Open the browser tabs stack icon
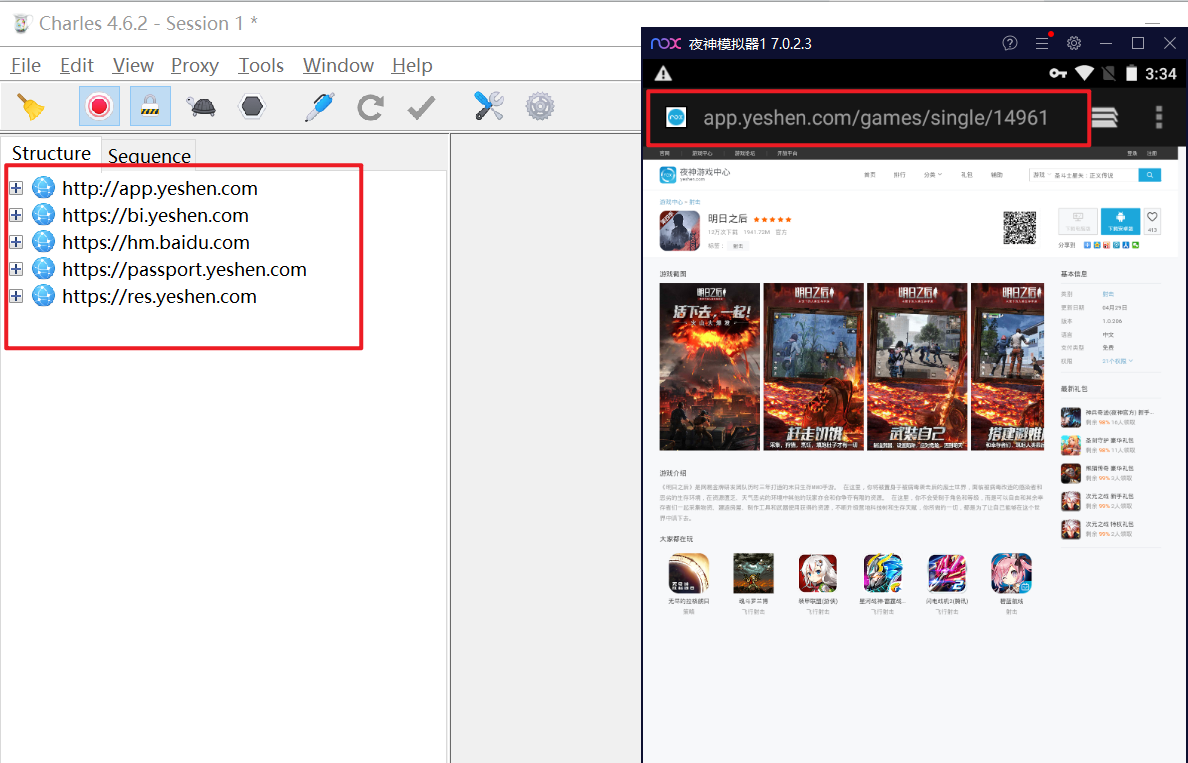Viewport: 1188px width, 763px height. (x=1104, y=117)
